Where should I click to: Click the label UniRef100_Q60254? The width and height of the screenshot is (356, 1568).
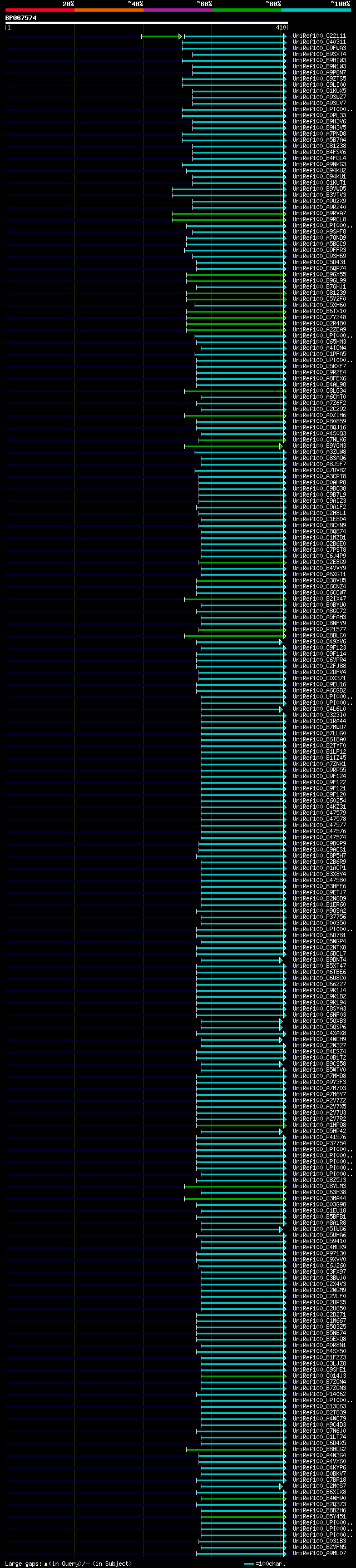coord(319,801)
